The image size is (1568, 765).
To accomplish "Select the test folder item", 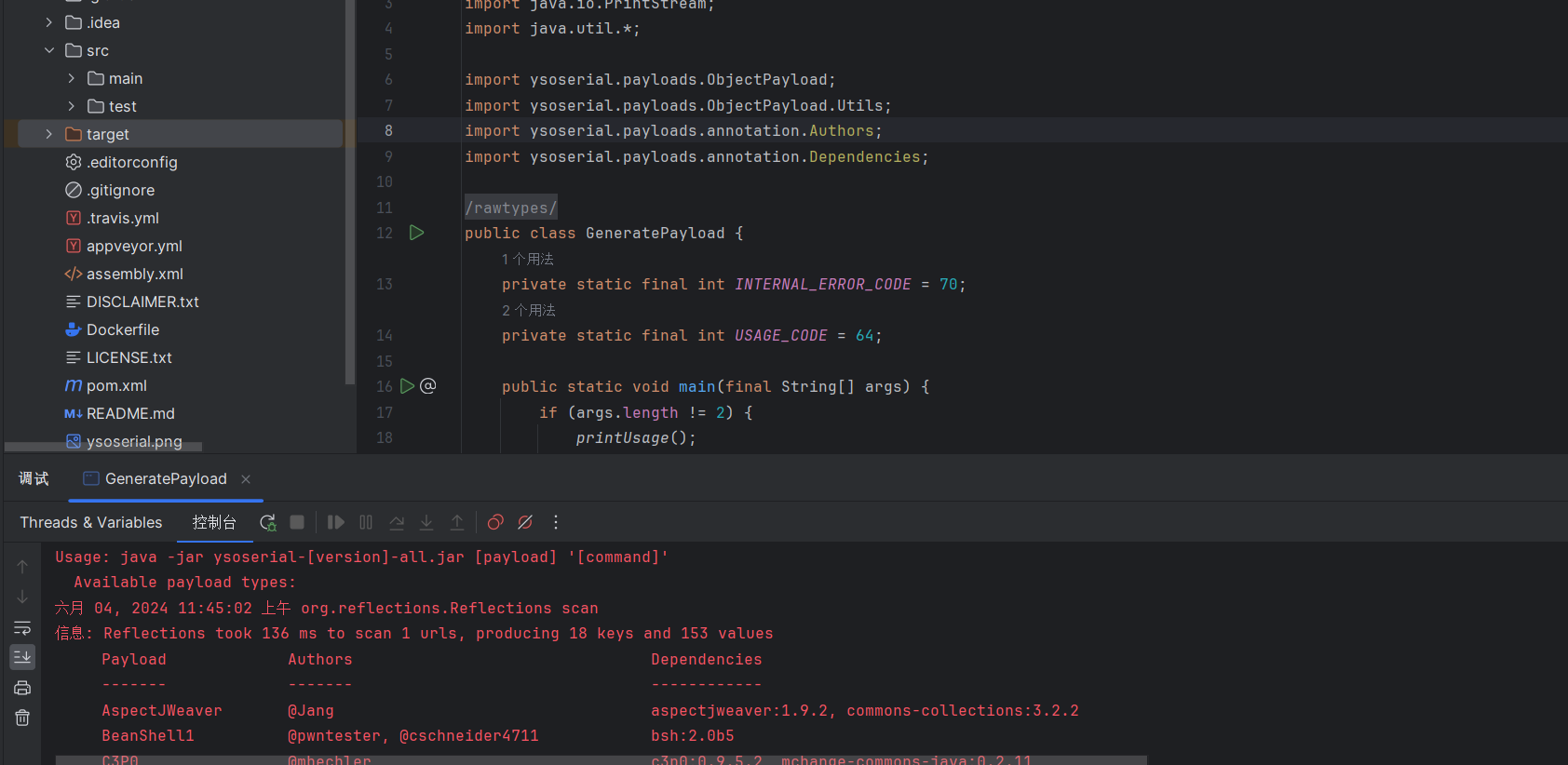I will click(112, 106).
